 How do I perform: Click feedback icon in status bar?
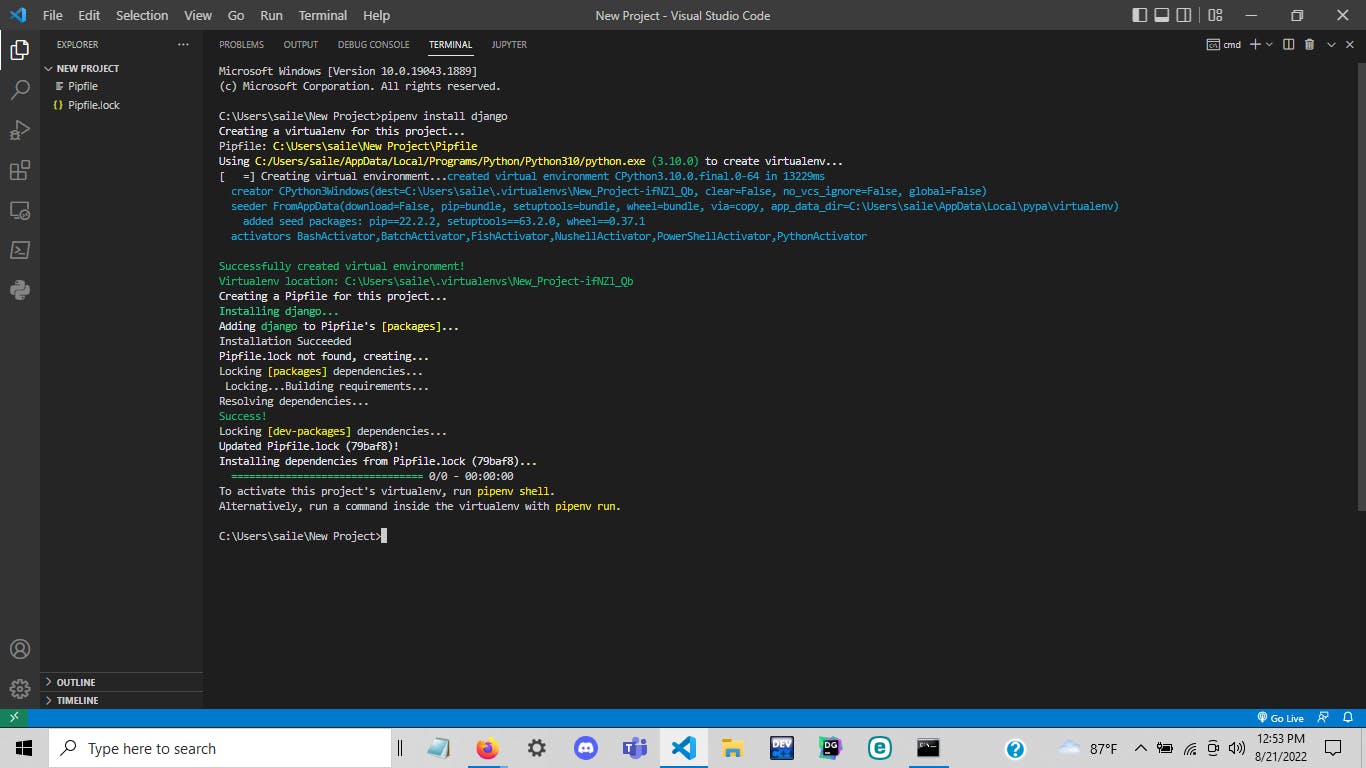pos(1323,718)
